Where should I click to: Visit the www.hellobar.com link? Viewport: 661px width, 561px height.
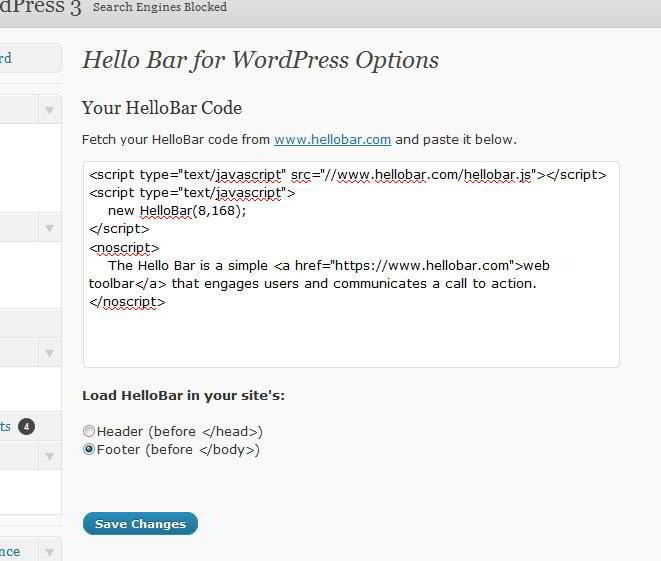click(x=332, y=139)
